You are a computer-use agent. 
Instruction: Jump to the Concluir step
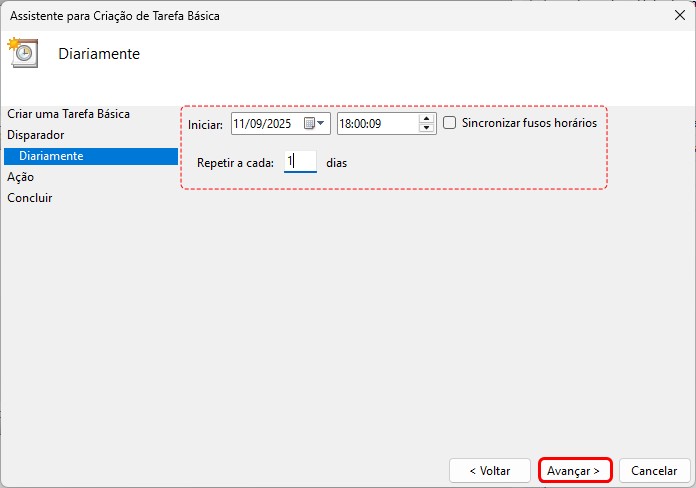tap(30, 198)
